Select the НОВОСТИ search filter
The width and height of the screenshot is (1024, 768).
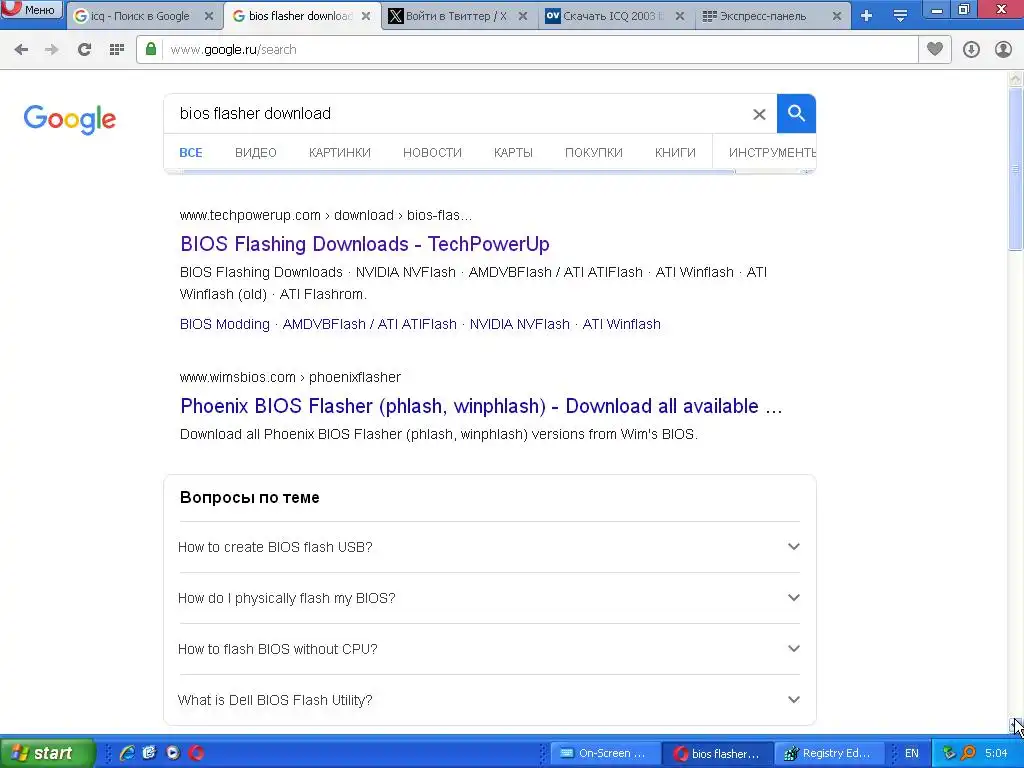pos(432,153)
